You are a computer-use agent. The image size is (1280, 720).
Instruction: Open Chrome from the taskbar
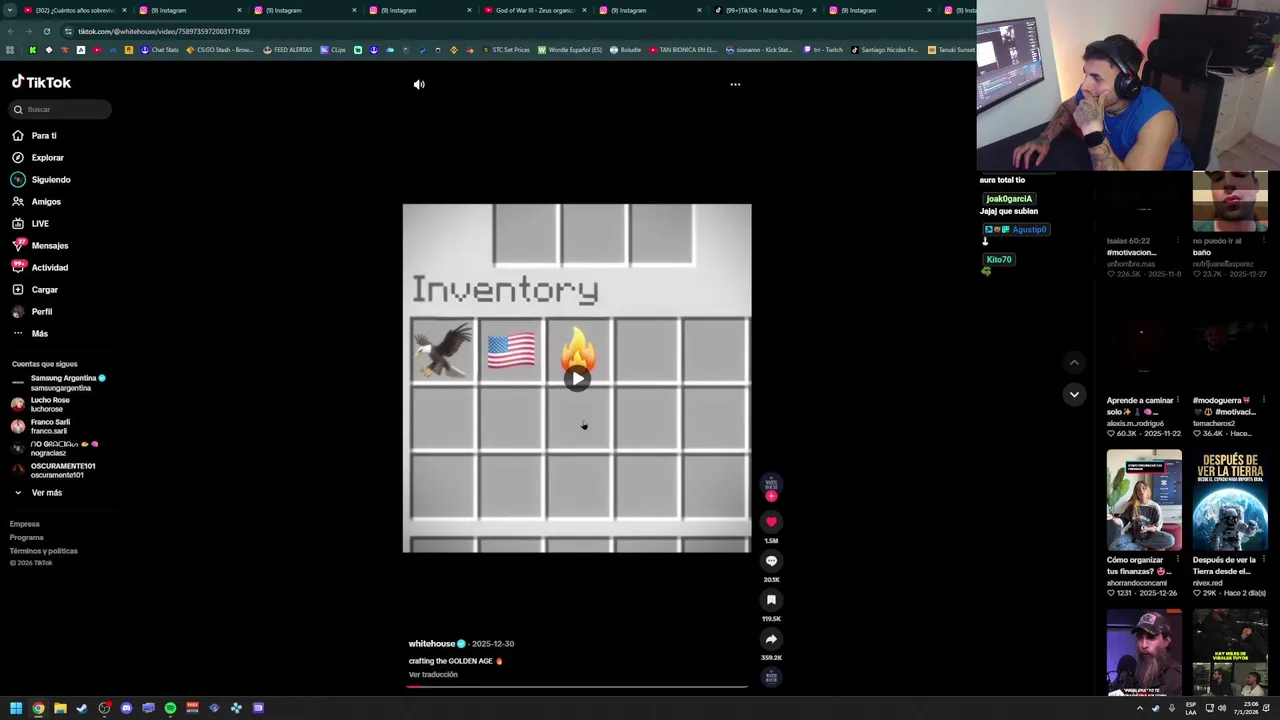coord(38,708)
